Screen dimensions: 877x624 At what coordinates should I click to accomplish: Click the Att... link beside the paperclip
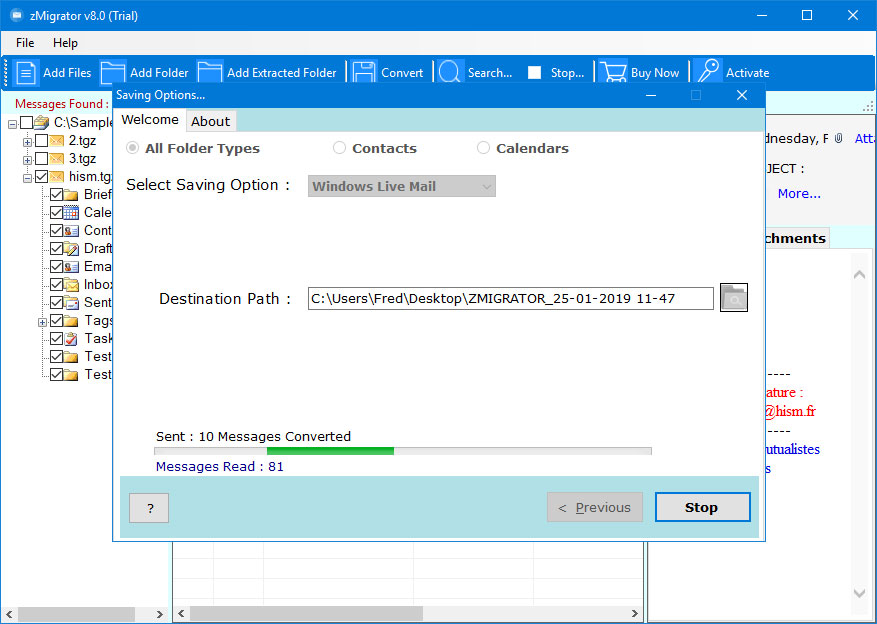tap(865, 138)
